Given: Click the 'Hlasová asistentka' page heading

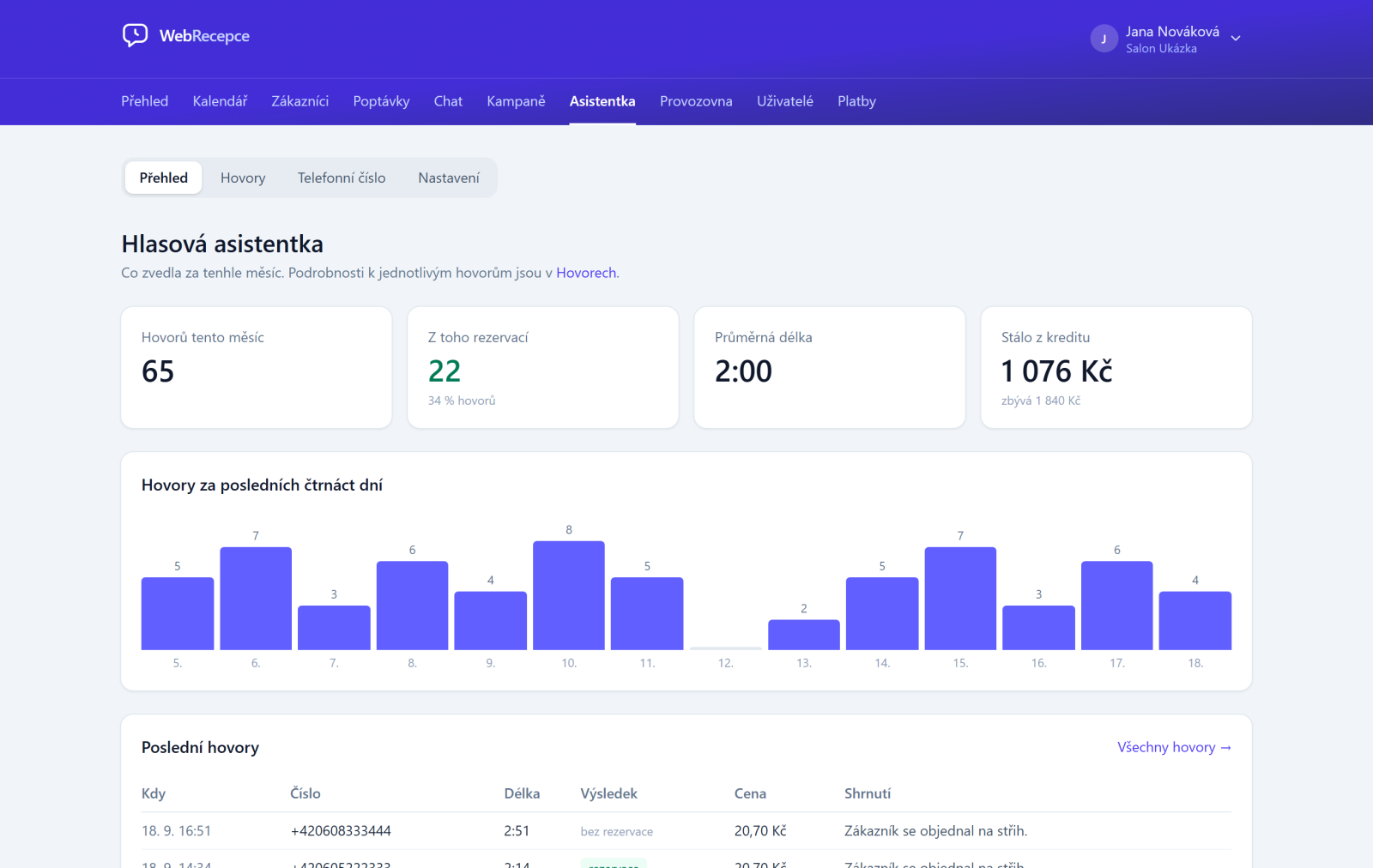Looking at the screenshot, I should pyautogui.click(x=222, y=244).
